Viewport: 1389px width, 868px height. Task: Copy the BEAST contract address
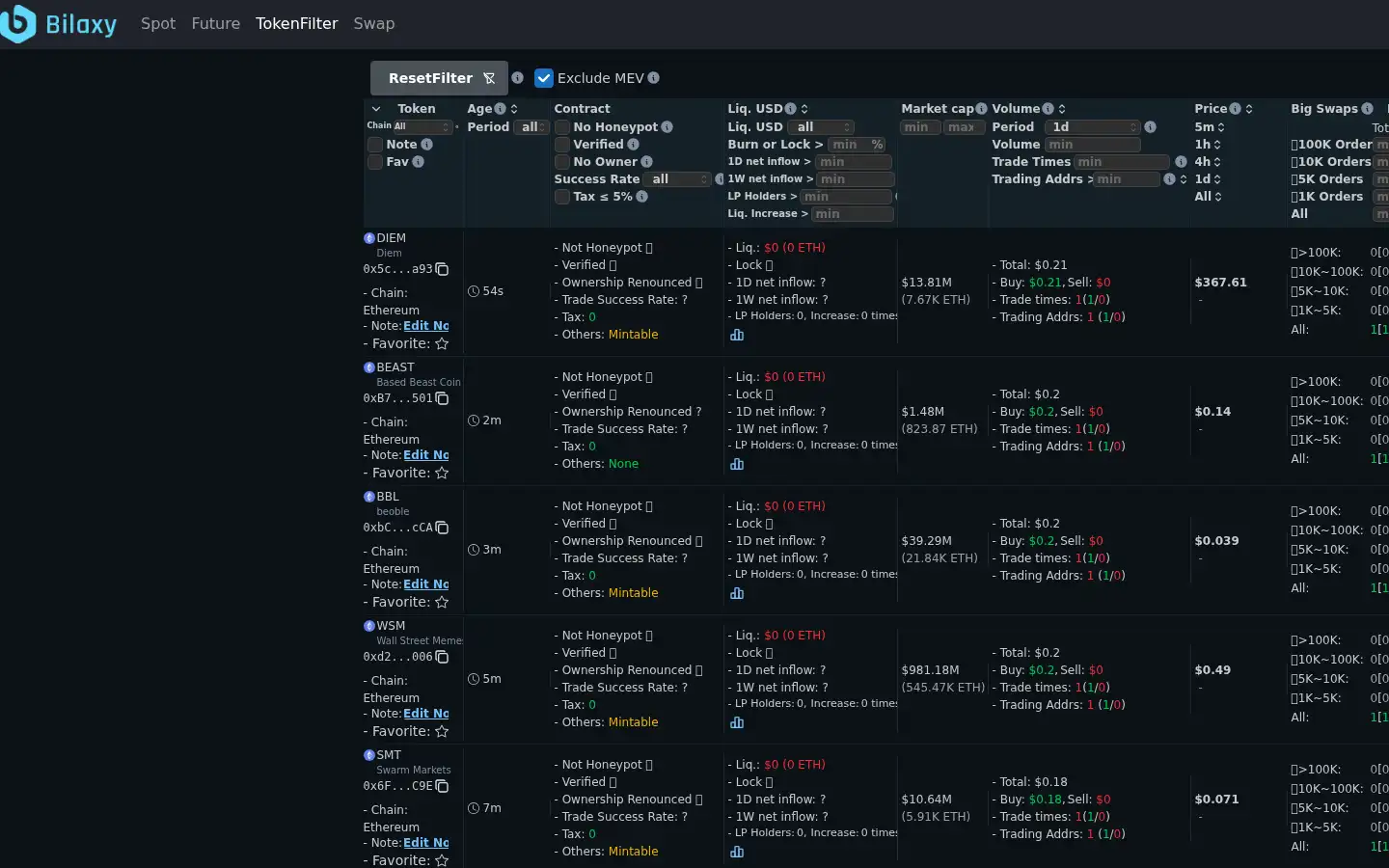click(442, 398)
